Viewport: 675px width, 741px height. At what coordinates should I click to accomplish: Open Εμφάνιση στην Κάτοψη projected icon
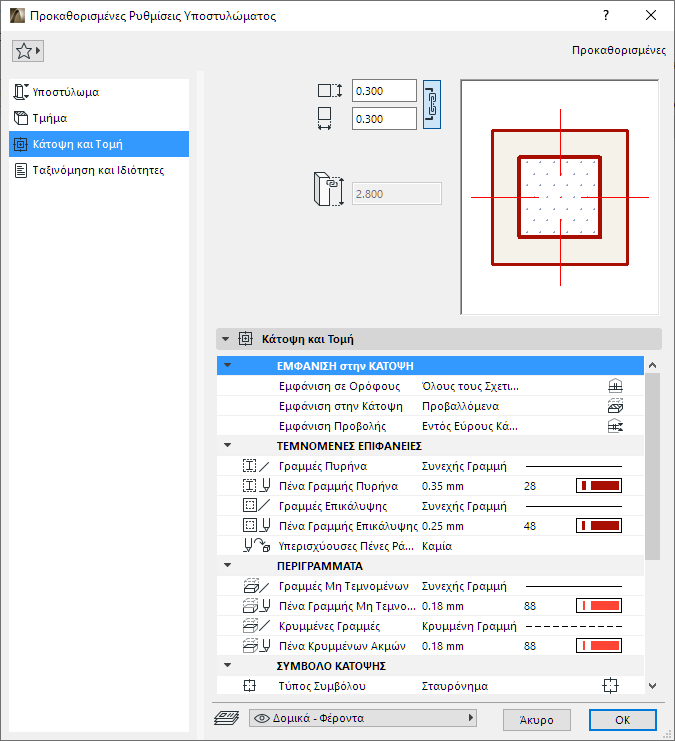(615, 406)
